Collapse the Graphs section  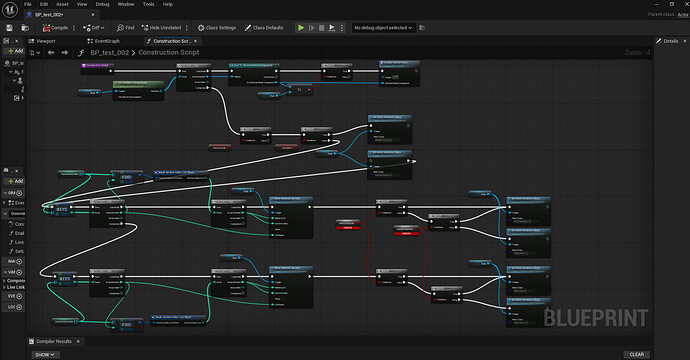[5, 193]
